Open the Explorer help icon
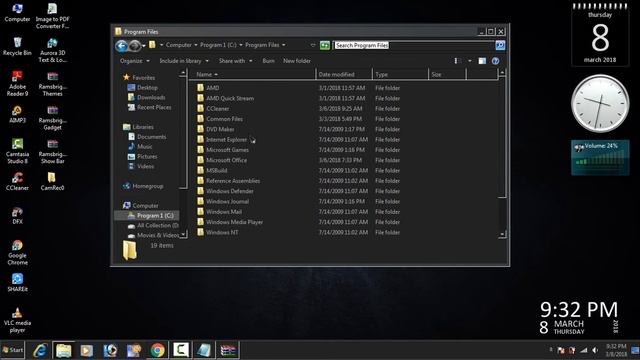This screenshot has width=640, height=360. pyautogui.click(x=495, y=61)
